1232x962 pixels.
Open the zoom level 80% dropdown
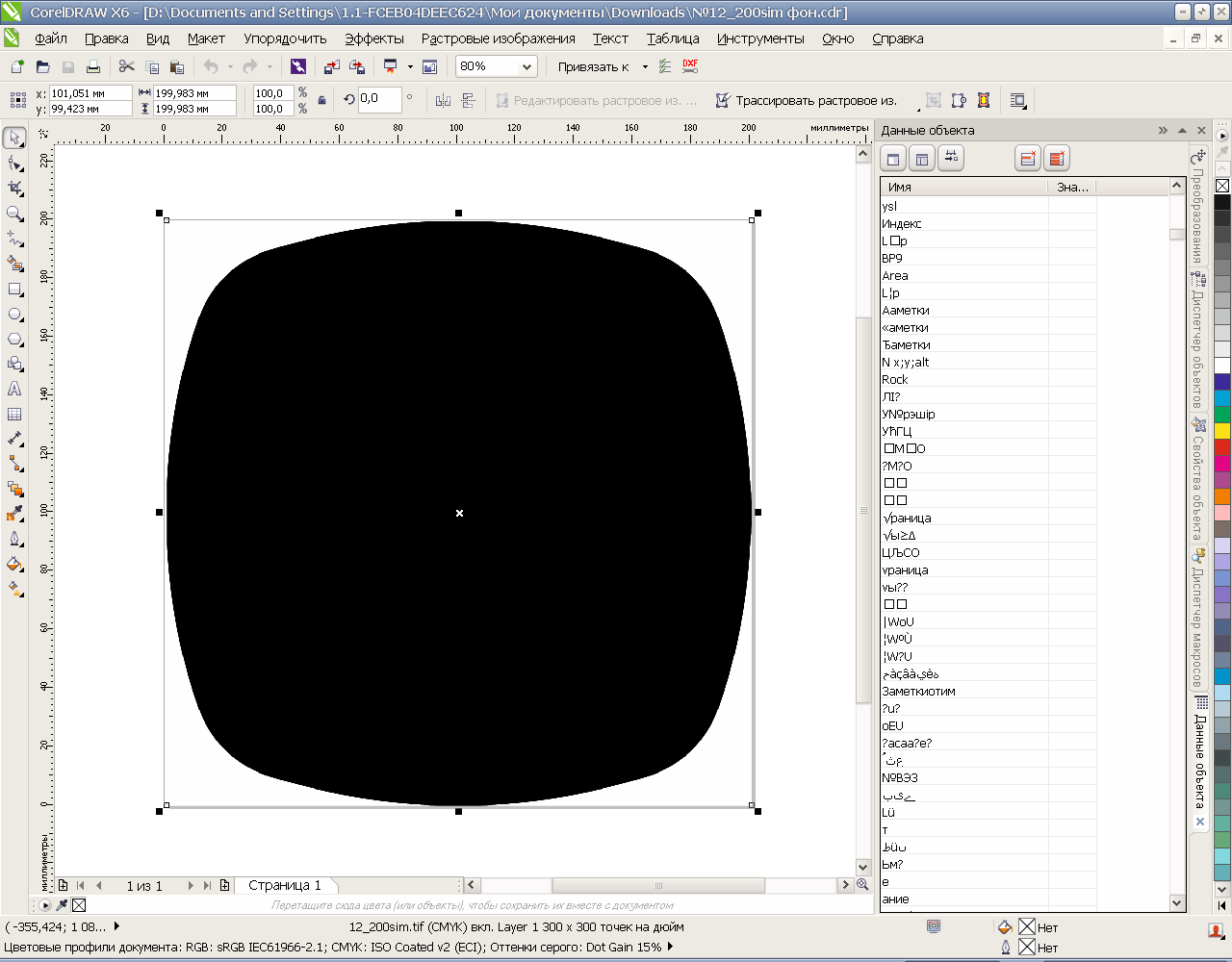pyautogui.click(x=526, y=66)
